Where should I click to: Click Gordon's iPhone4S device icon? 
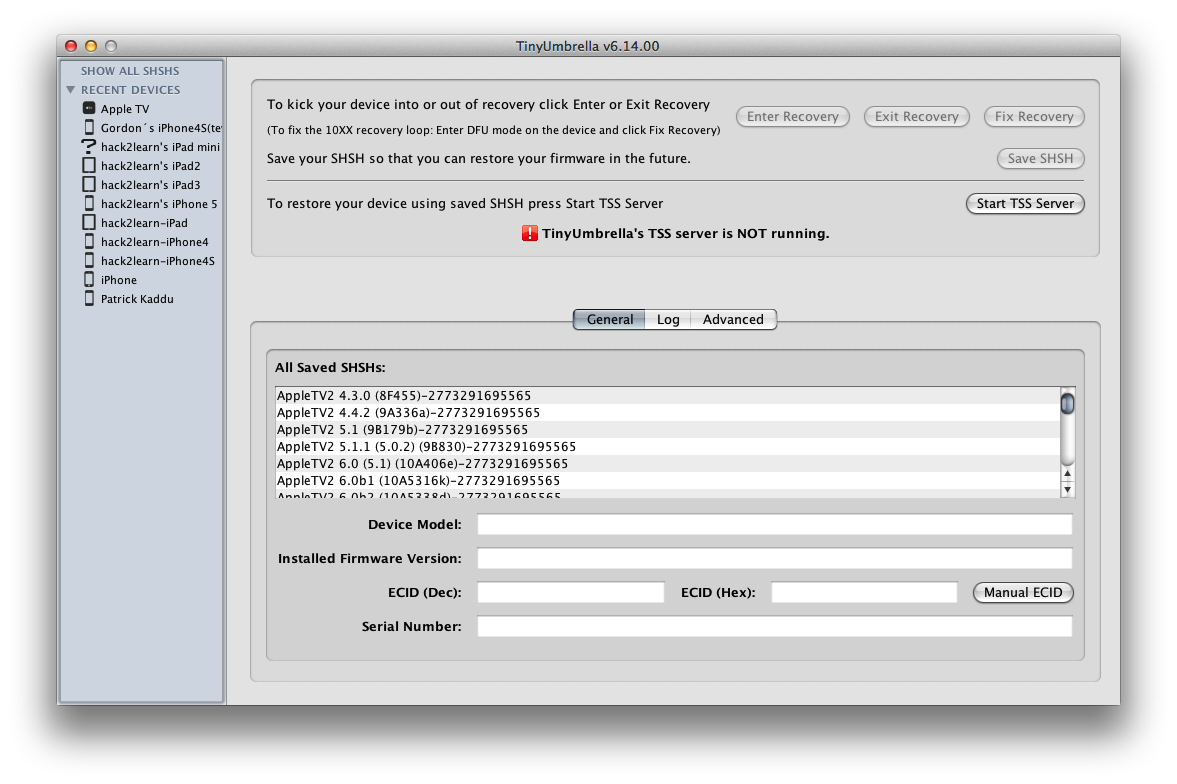89,128
